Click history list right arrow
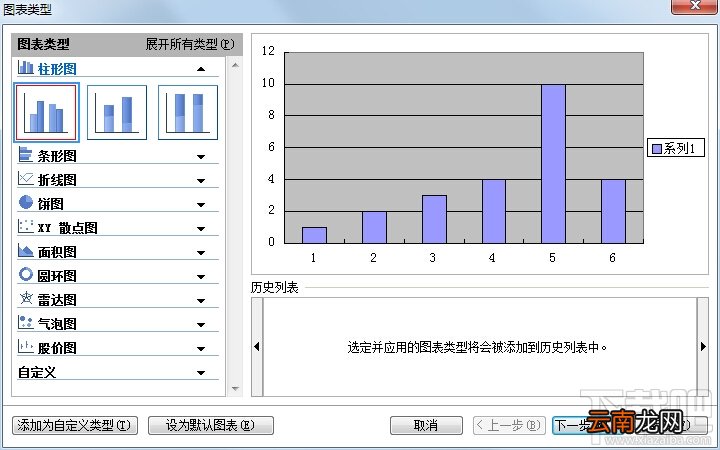 tap(703, 347)
